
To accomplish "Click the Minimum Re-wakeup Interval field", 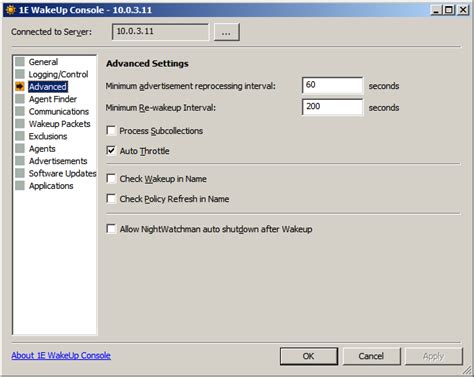I will (332, 107).
